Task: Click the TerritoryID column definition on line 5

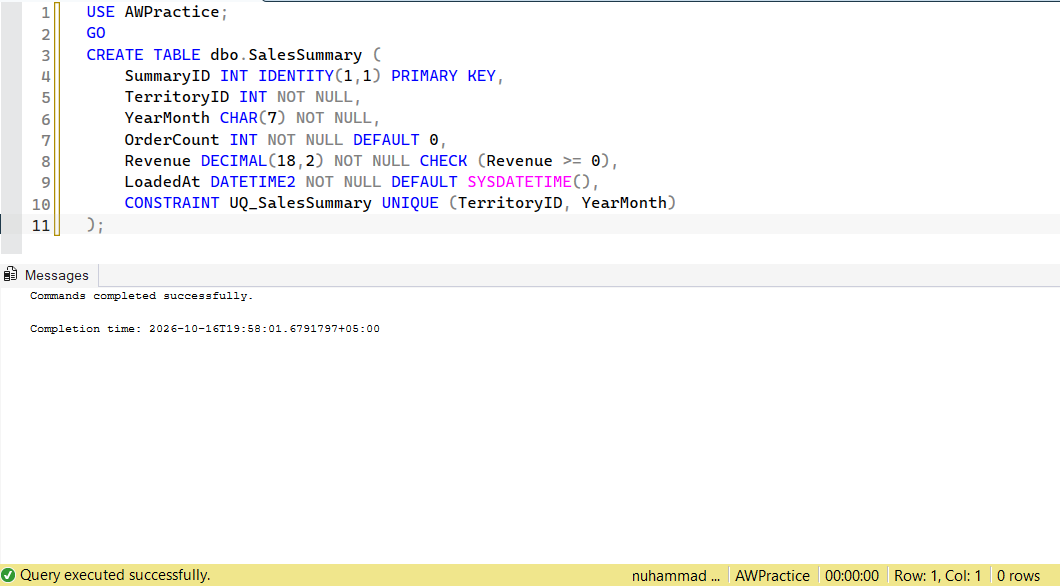Action: point(242,97)
